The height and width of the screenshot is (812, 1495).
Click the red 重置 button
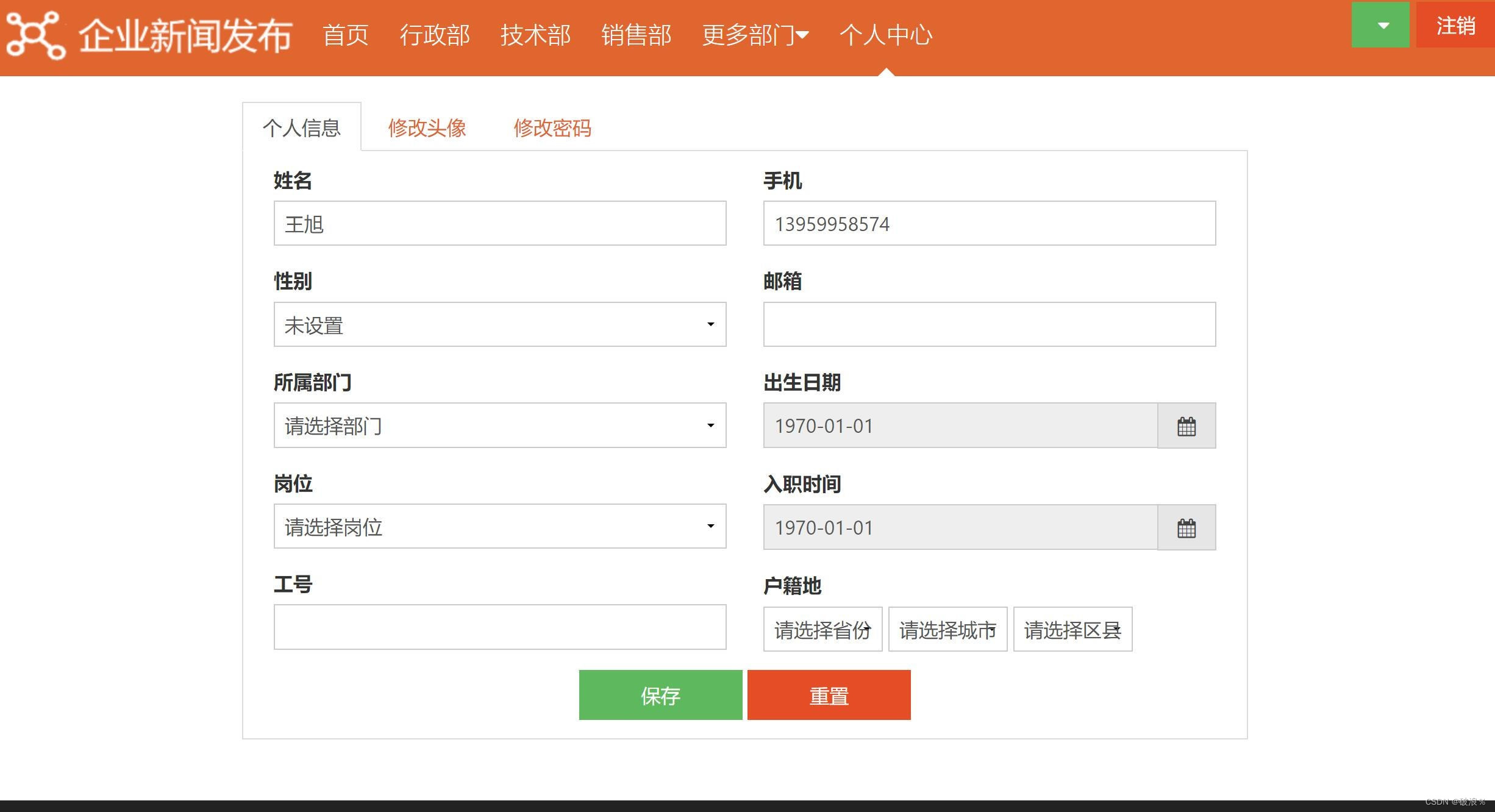tap(829, 695)
